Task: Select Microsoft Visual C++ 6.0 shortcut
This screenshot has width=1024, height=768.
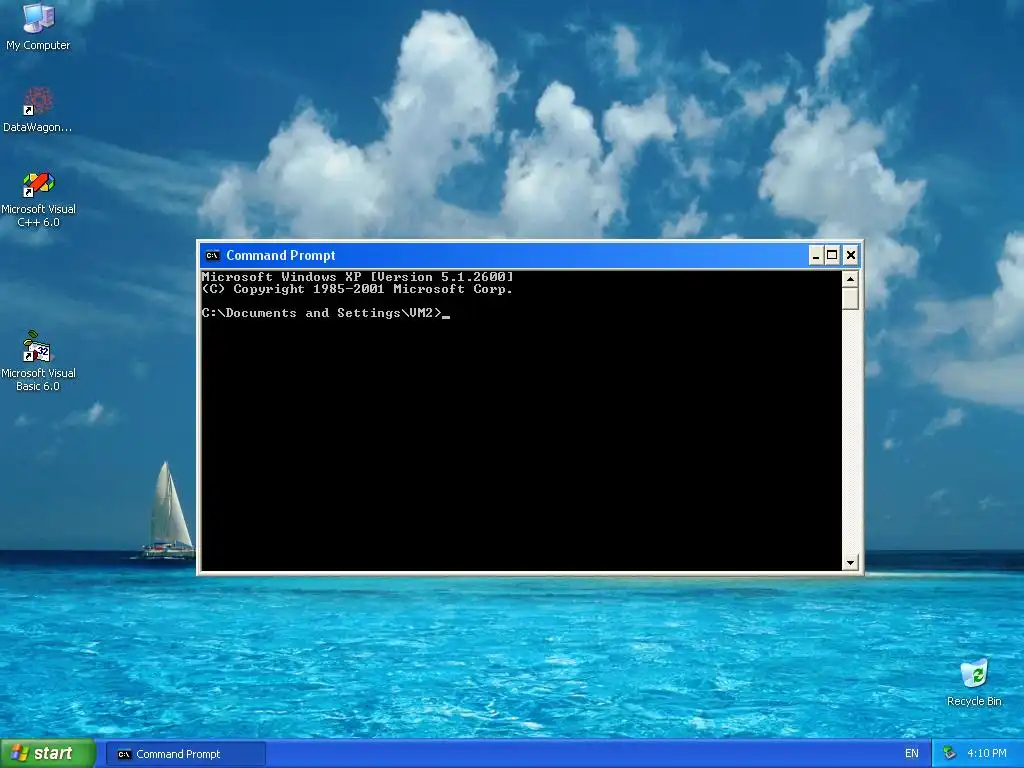Action: 38,199
